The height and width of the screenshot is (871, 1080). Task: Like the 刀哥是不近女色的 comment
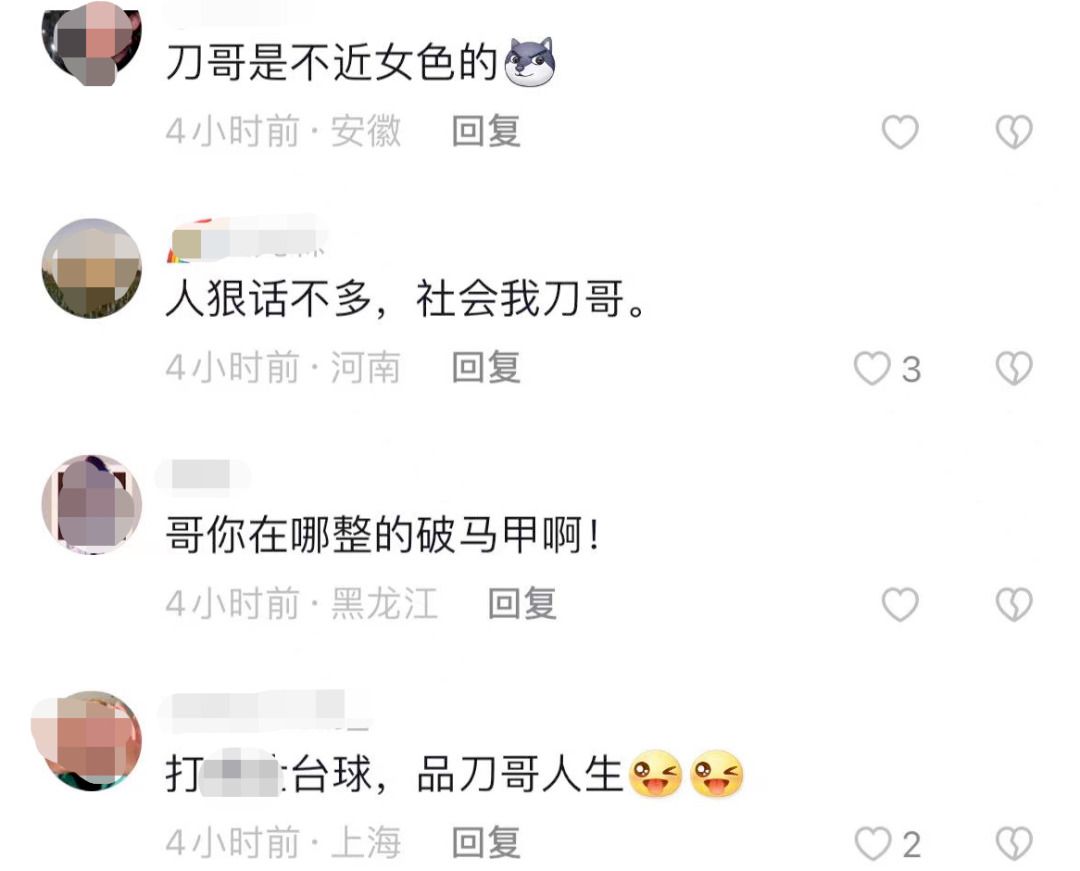(900, 132)
